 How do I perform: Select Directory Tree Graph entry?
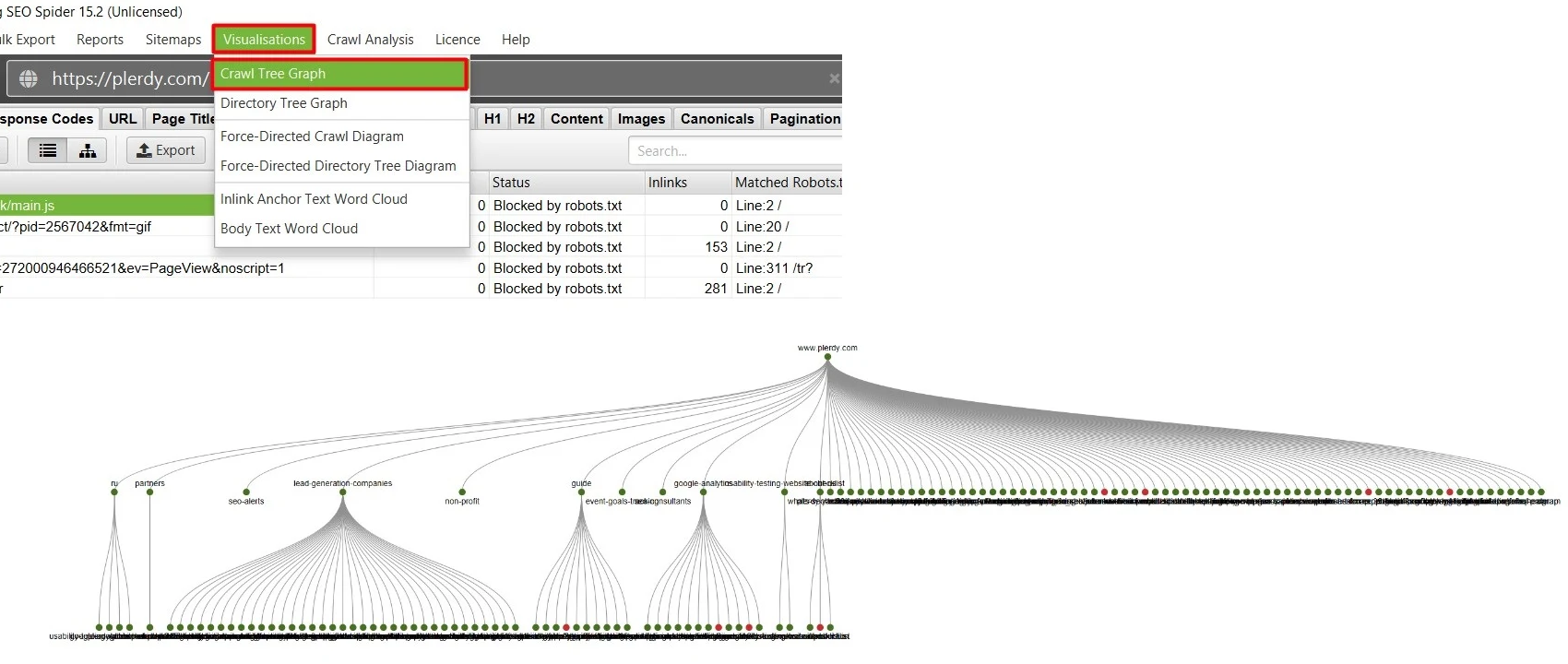[284, 103]
